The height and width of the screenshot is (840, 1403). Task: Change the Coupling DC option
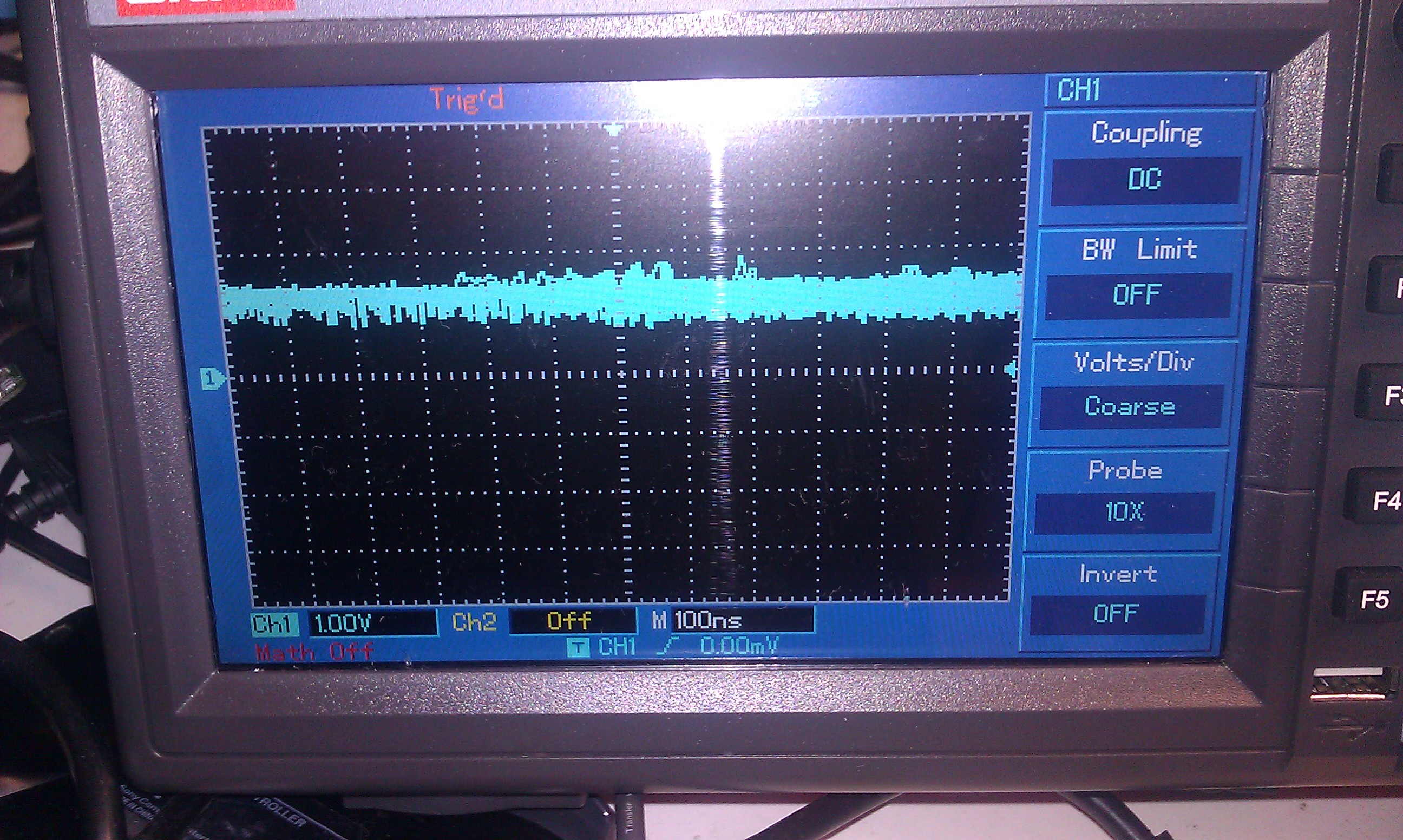pyautogui.click(x=1144, y=180)
